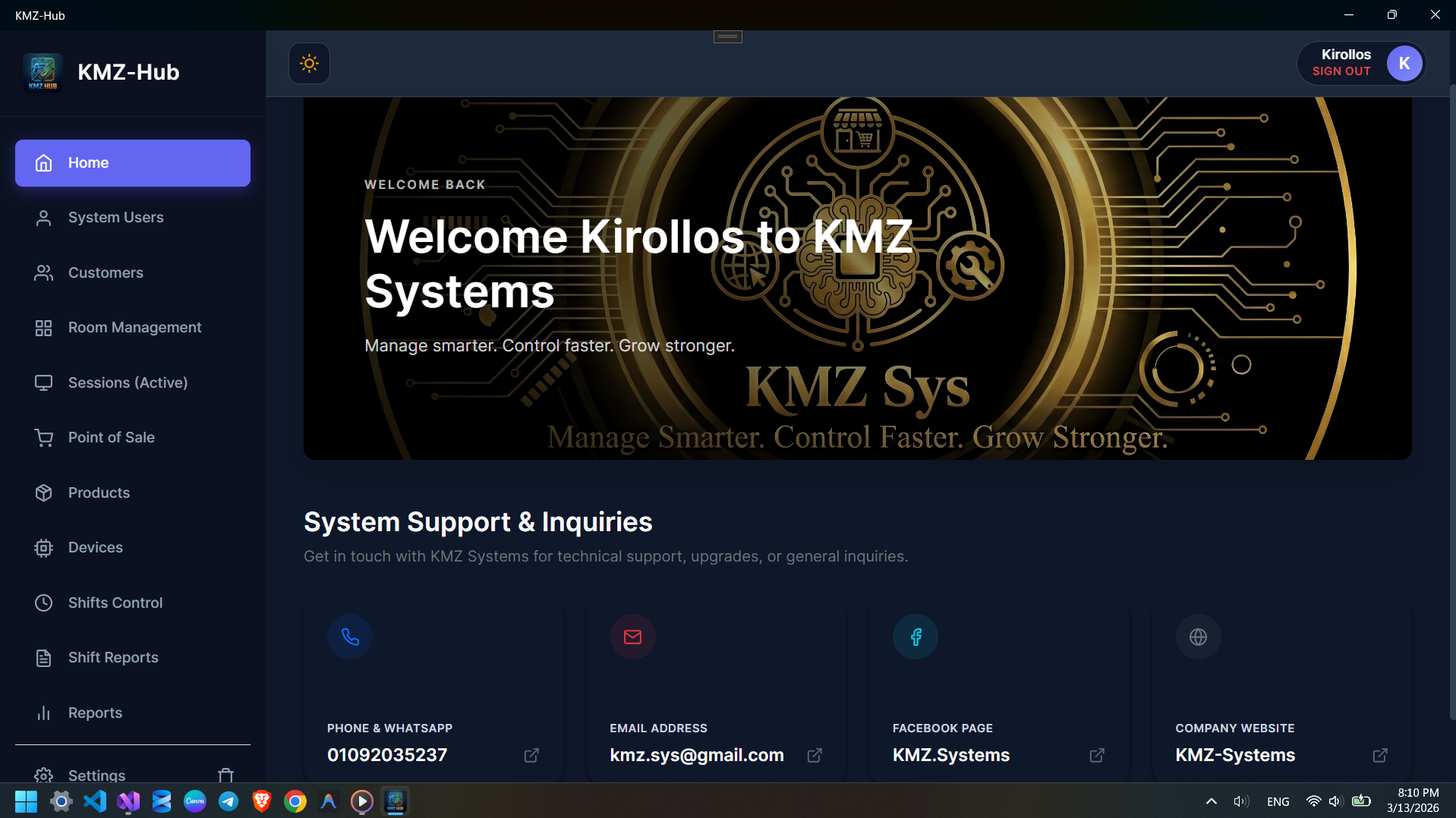Click the Facebook icon on the contact card

click(x=915, y=637)
